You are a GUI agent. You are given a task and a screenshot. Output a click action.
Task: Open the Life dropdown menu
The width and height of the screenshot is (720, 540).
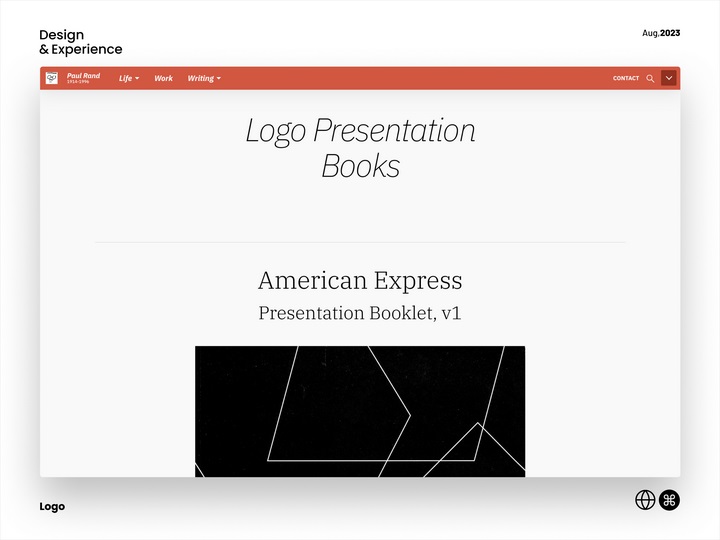point(128,78)
